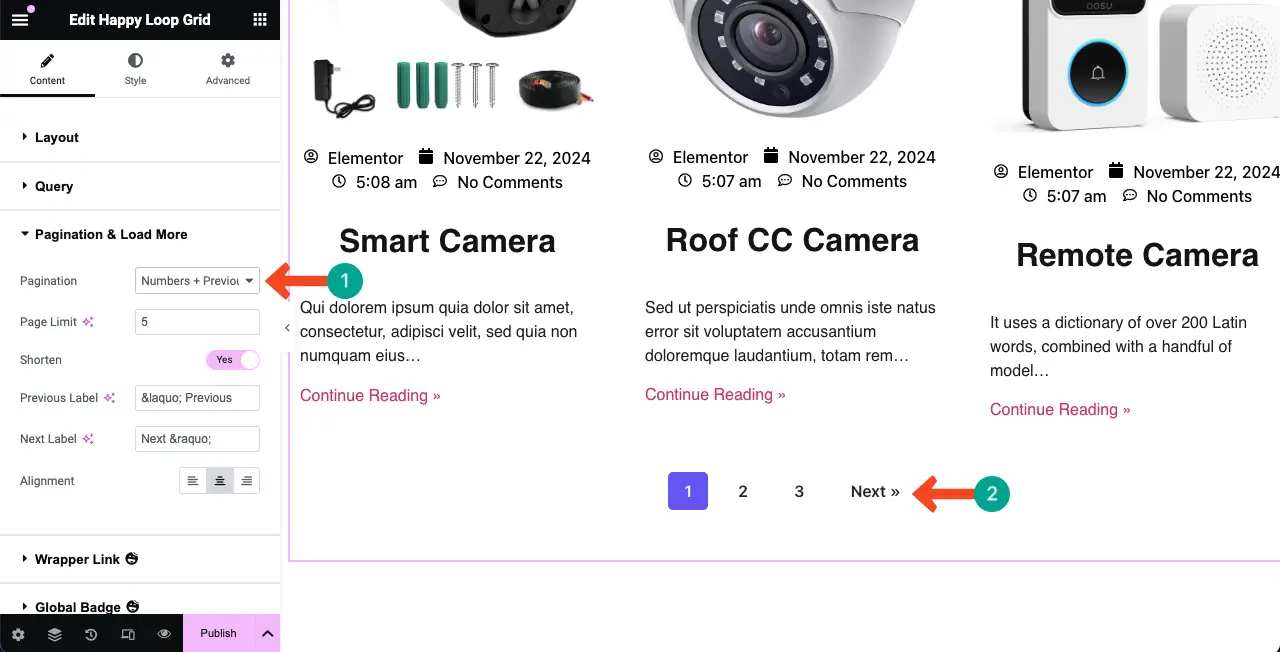
Task: Preview changes with the eye icon
Action: coord(164,634)
